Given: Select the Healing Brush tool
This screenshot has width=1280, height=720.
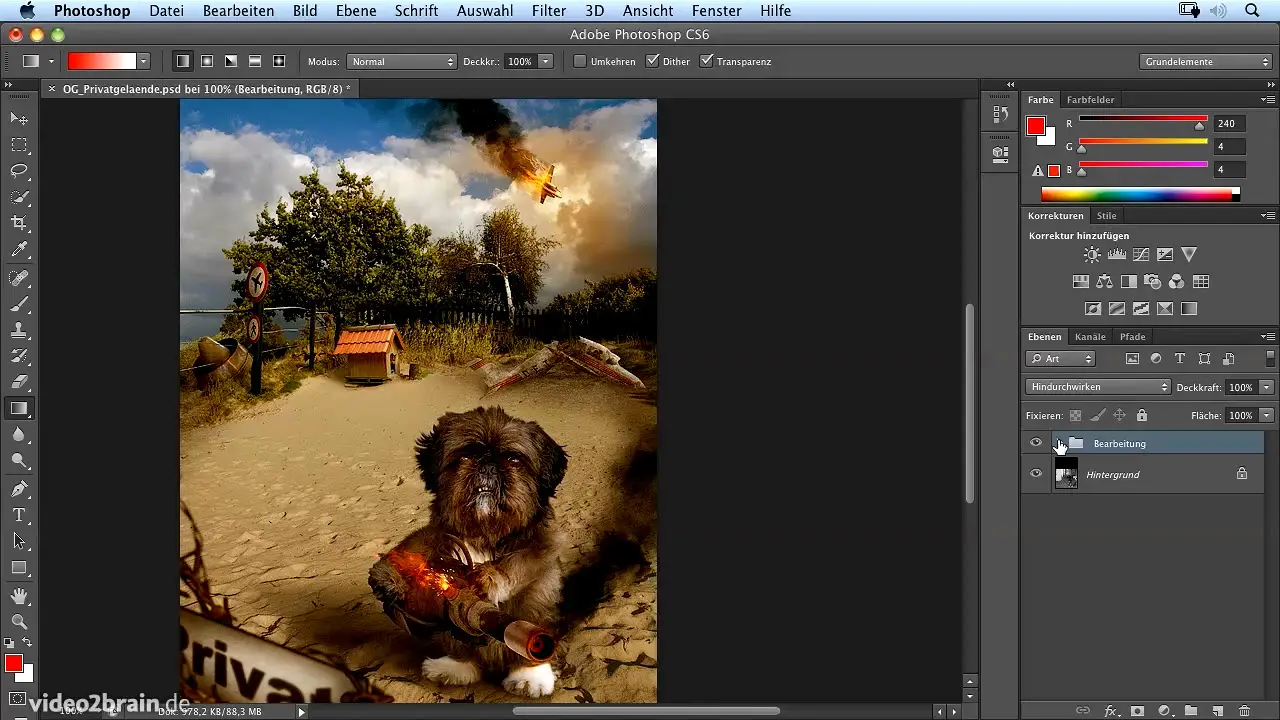Looking at the screenshot, I should pos(19,278).
